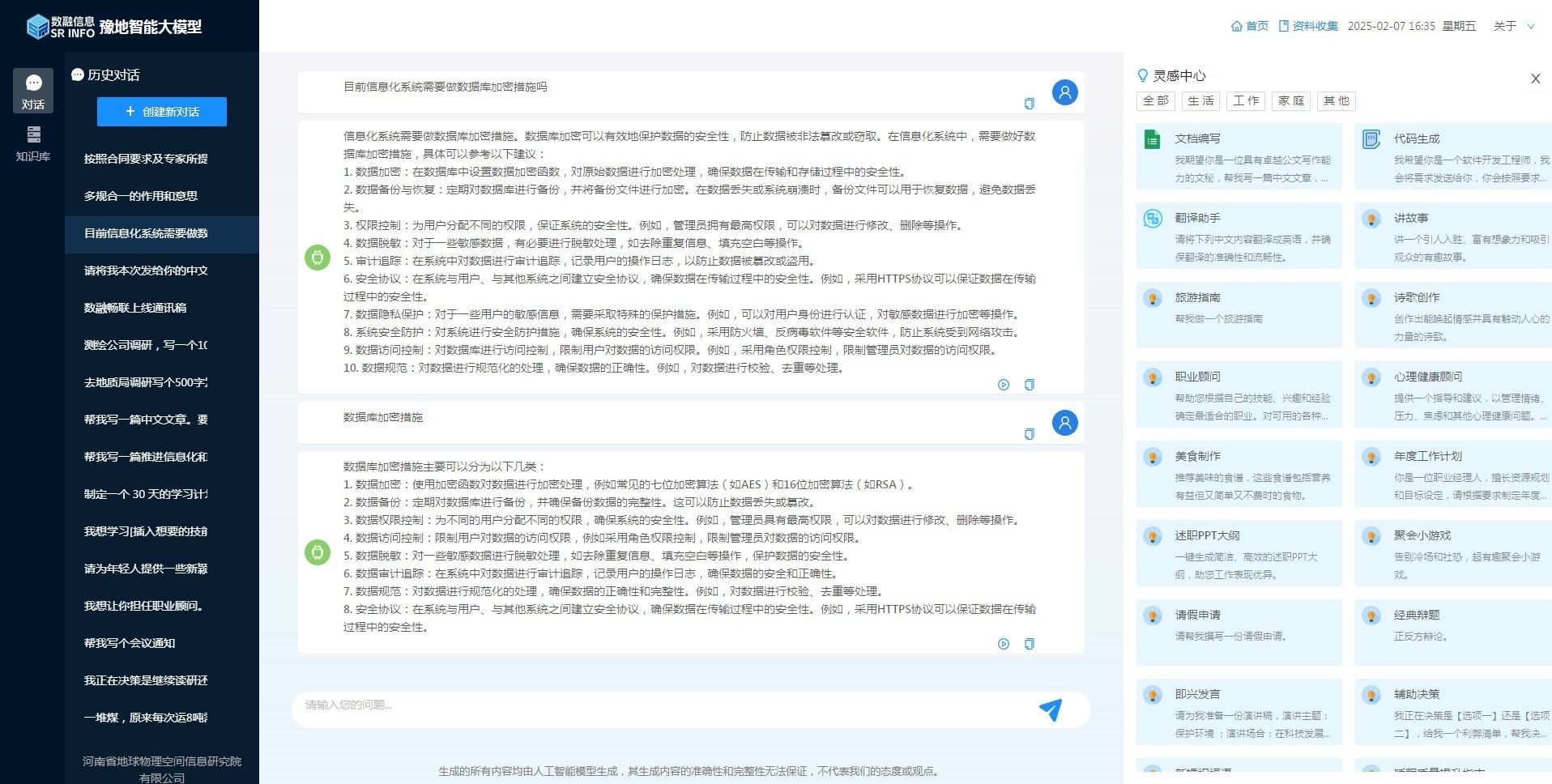
Task: Close the 灵感中心 panel
Action: click(1535, 79)
